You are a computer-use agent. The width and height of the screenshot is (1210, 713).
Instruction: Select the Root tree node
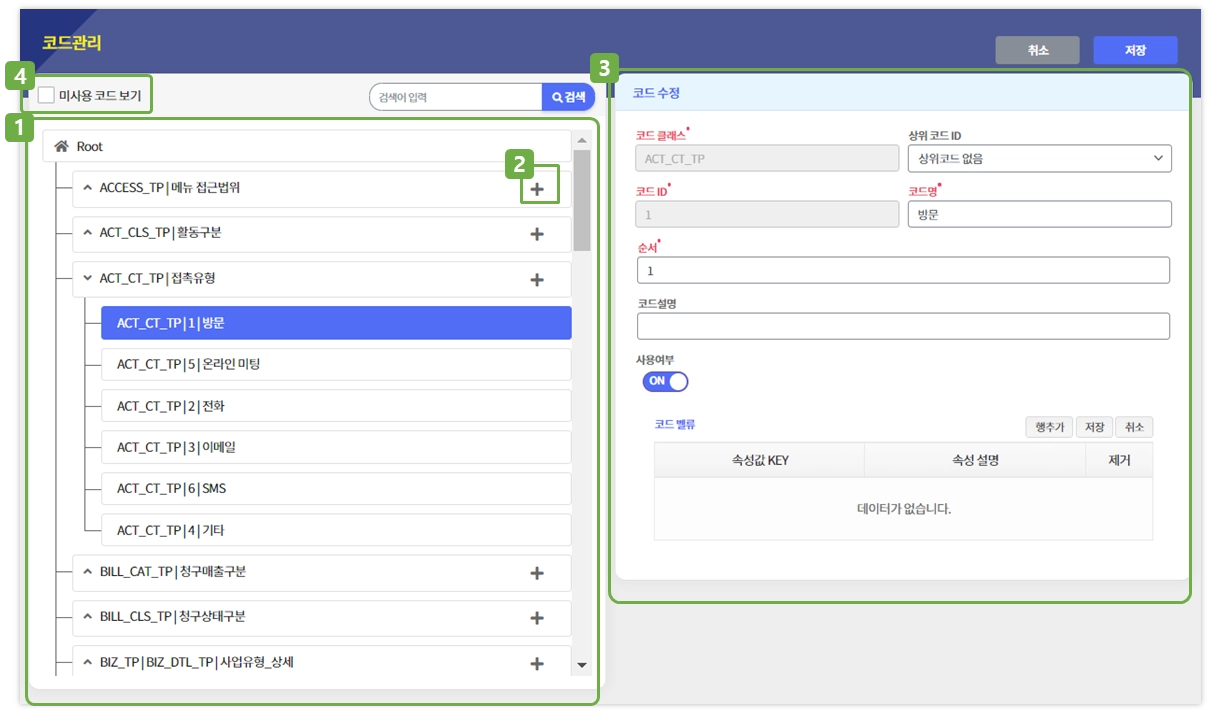coord(307,146)
